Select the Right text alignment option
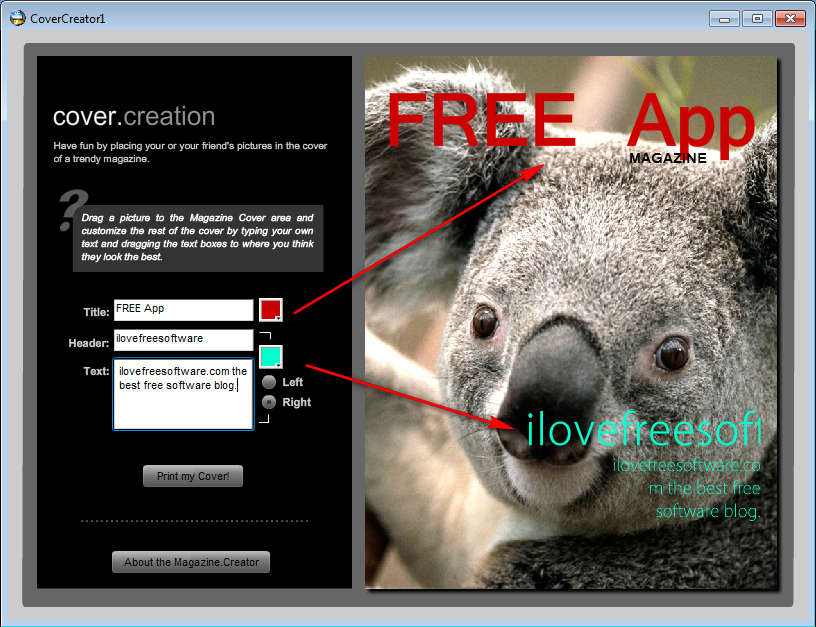This screenshot has width=816, height=627. [x=269, y=402]
